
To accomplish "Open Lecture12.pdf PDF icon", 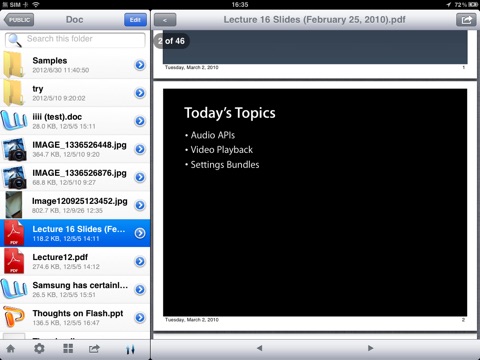I will (14, 261).
